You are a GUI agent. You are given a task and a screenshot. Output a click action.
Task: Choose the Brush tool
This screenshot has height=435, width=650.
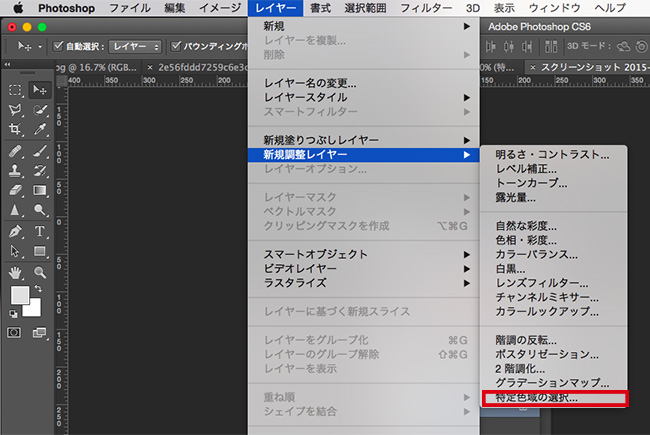41,151
